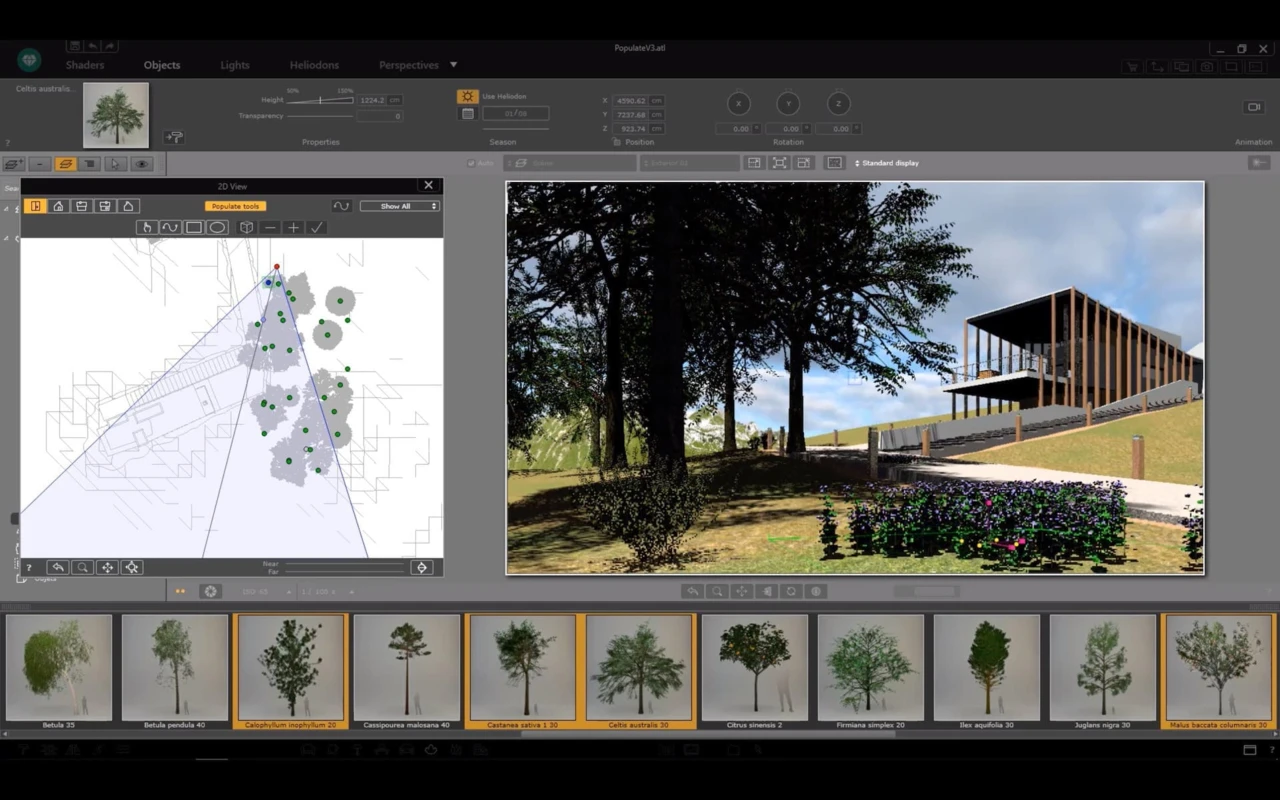Click the magnifier zoom icon in 2D View
The height and width of the screenshot is (800, 1280).
[83, 568]
